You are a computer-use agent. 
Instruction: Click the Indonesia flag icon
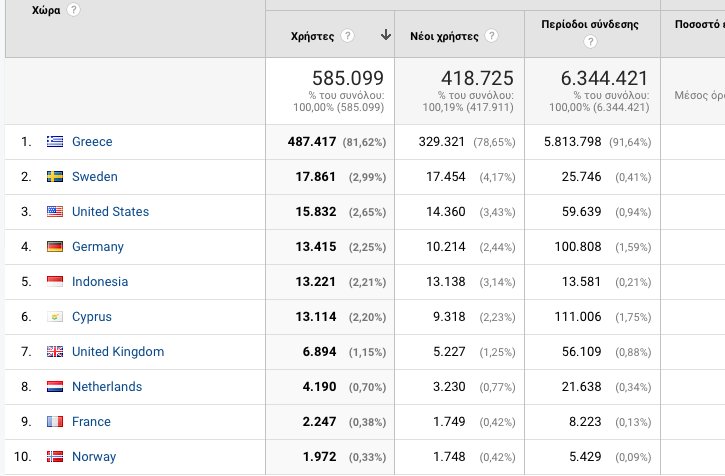[55, 282]
